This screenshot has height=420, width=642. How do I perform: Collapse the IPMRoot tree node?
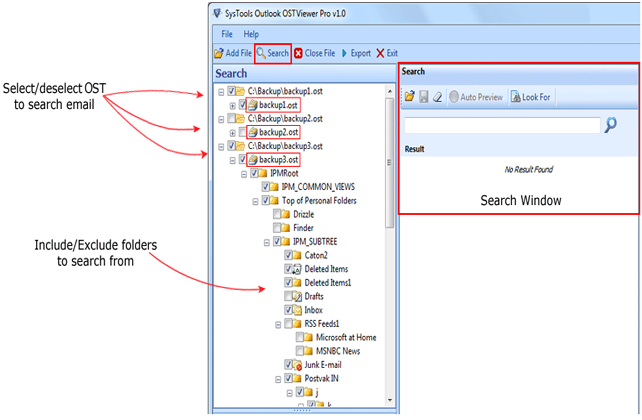click(x=244, y=174)
